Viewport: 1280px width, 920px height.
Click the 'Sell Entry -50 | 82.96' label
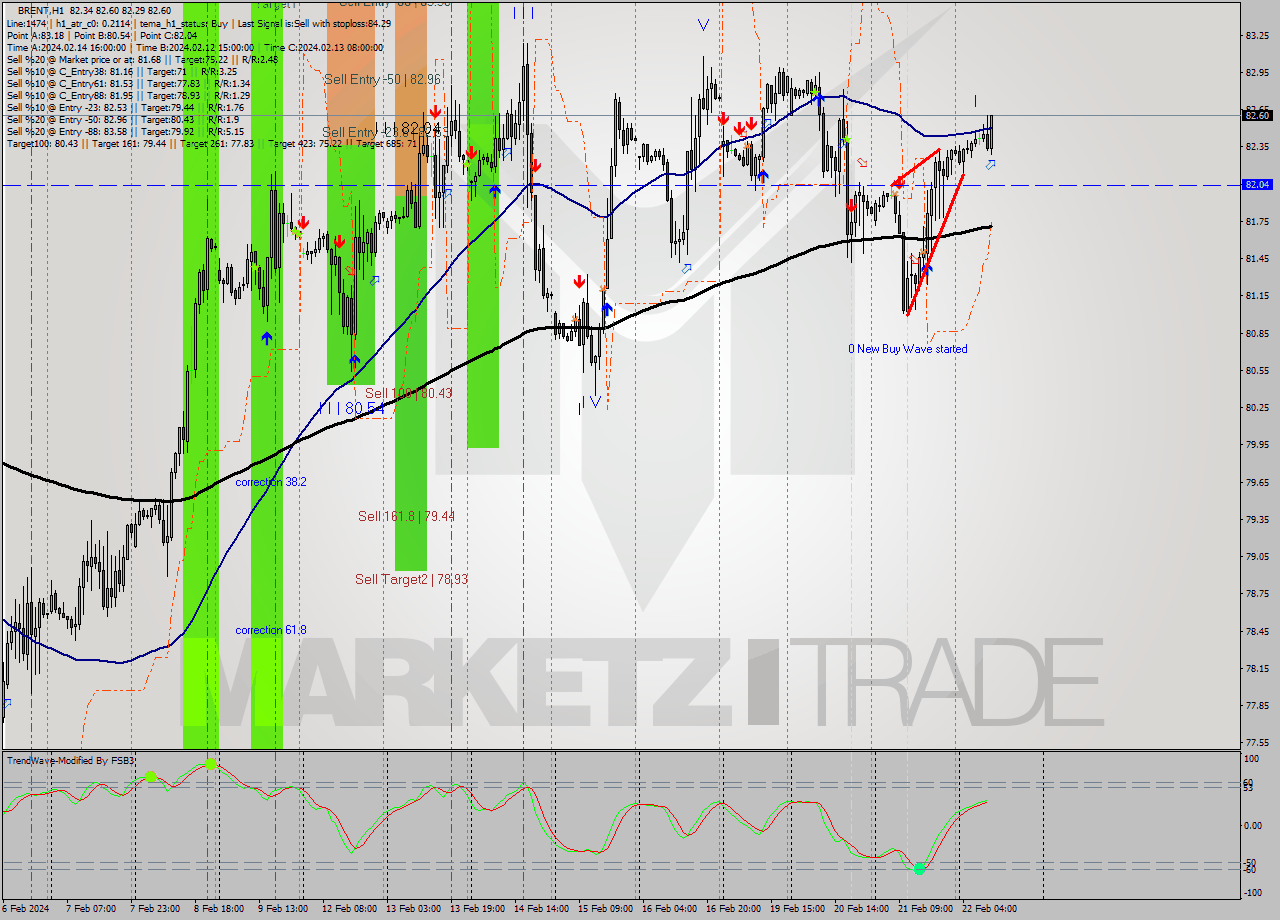pos(383,79)
